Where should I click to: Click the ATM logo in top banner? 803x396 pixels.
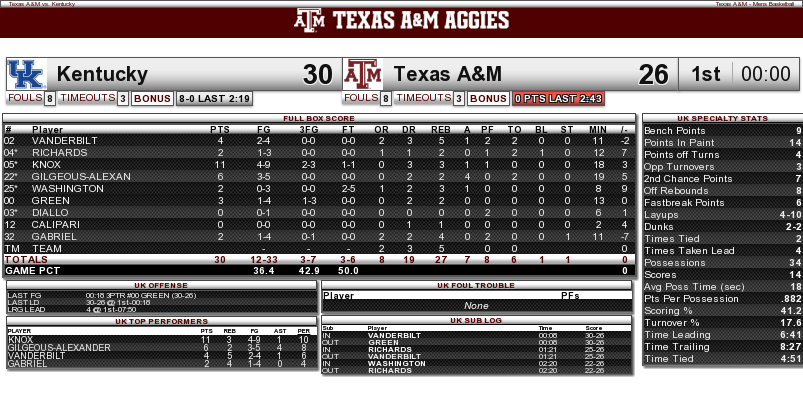pos(309,20)
